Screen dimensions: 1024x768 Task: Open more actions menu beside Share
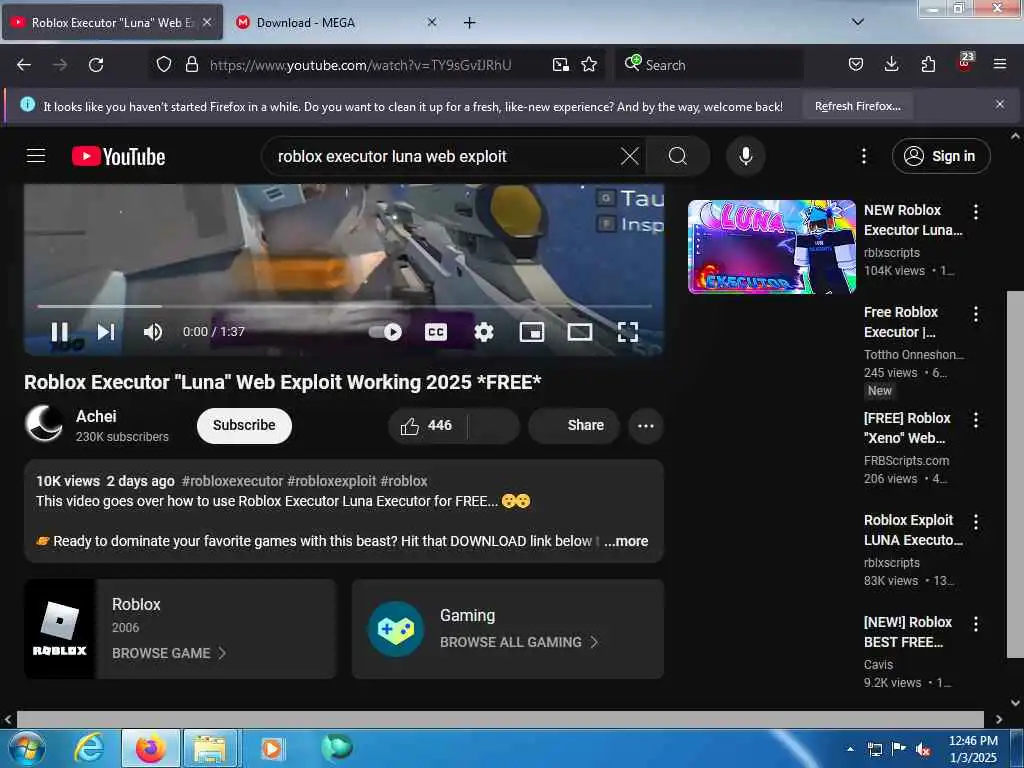(646, 426)
